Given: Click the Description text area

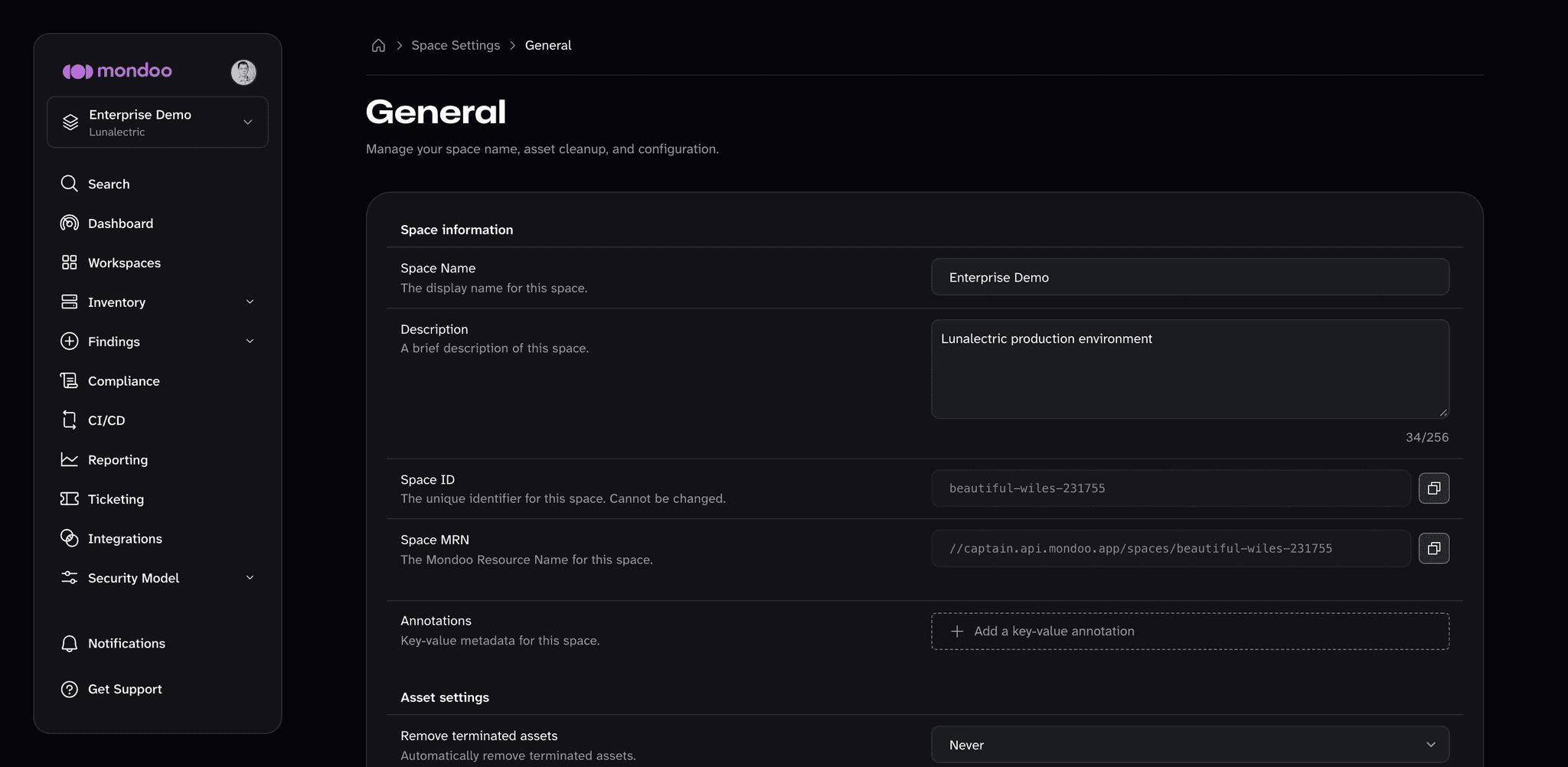Looking at the screenshot, I should 1190,369.
